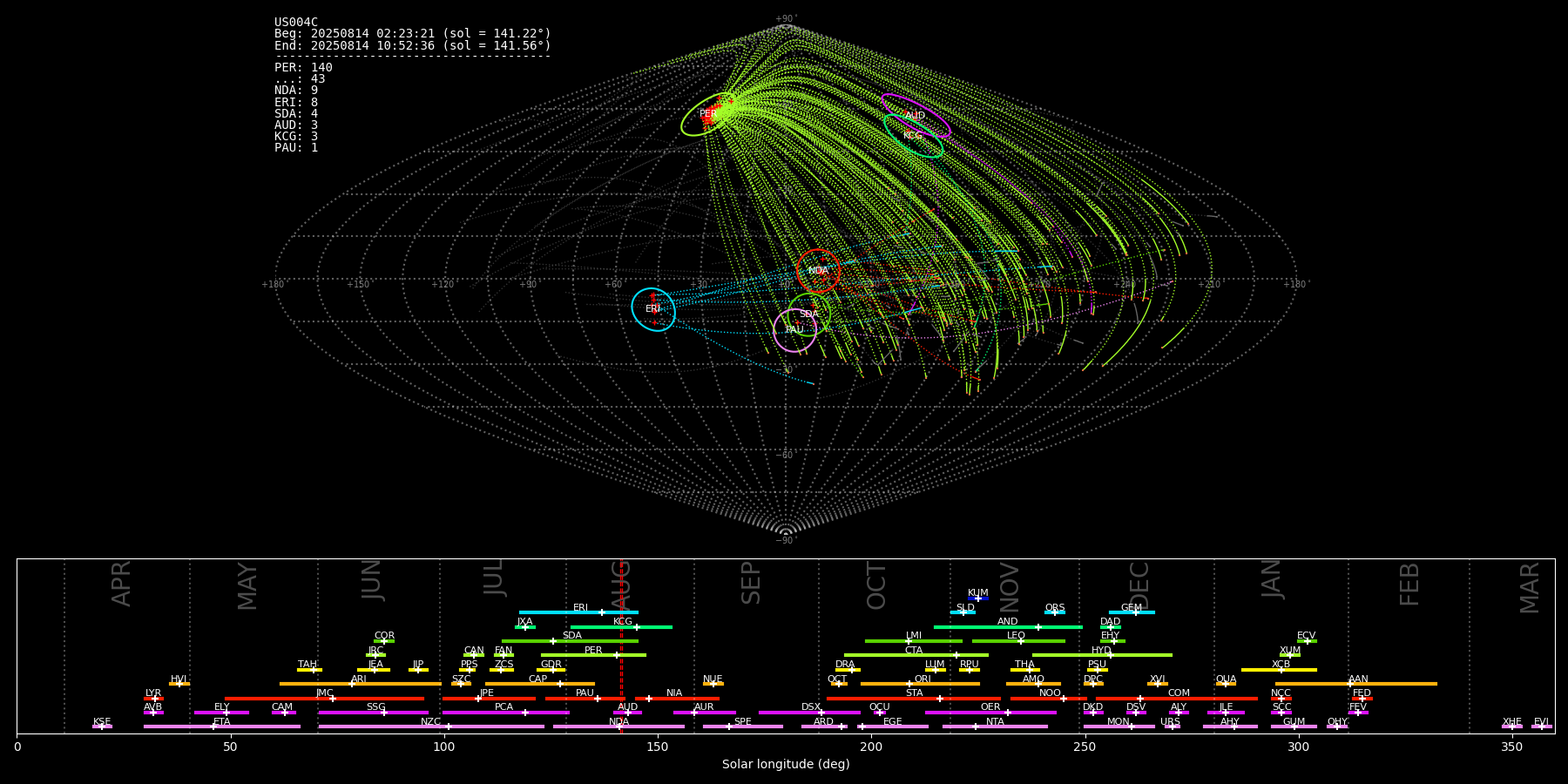This screenshot has height=784, width=1568.
Task: Click the AUD radiant ellipse on sky map
Action: tap(916, 116)
